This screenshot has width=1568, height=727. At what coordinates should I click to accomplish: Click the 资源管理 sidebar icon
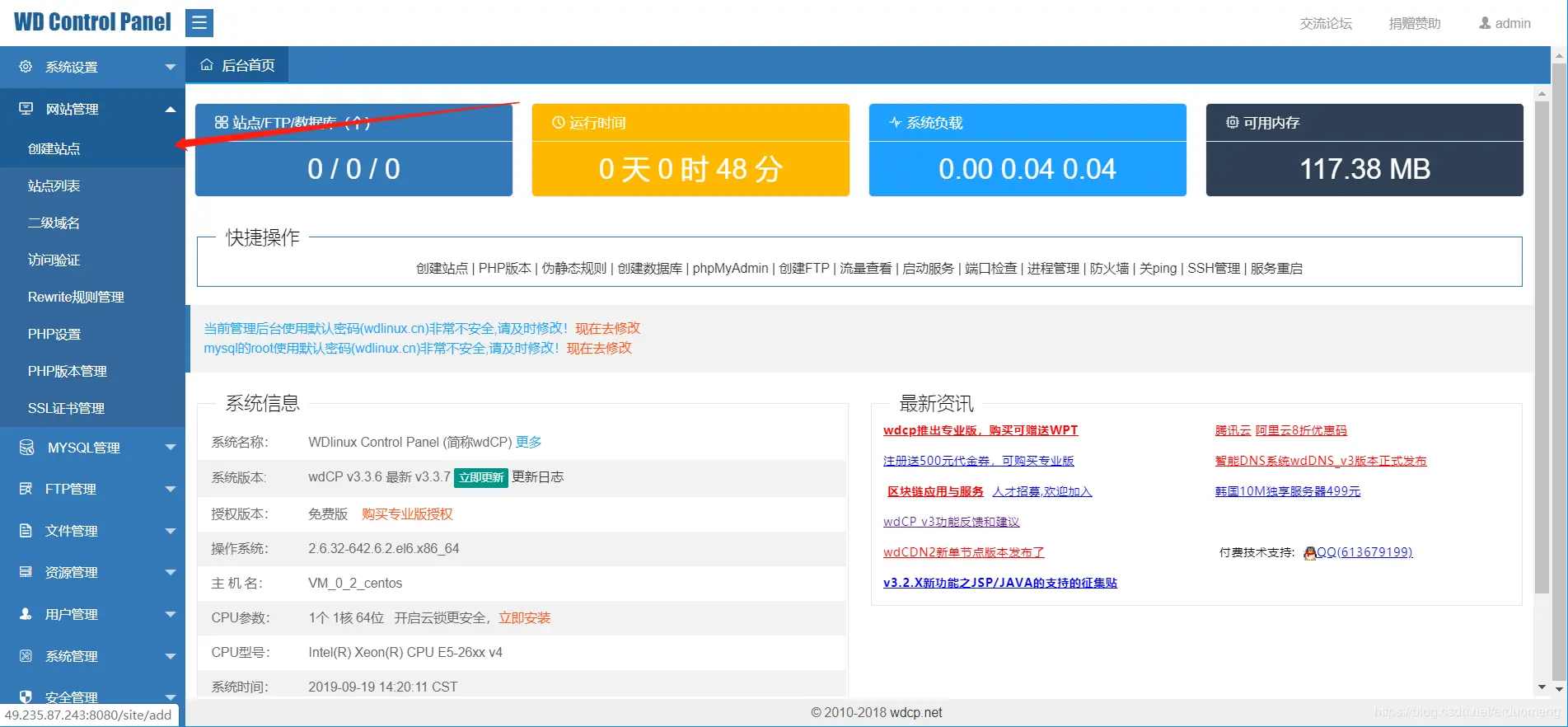point(26,572)
